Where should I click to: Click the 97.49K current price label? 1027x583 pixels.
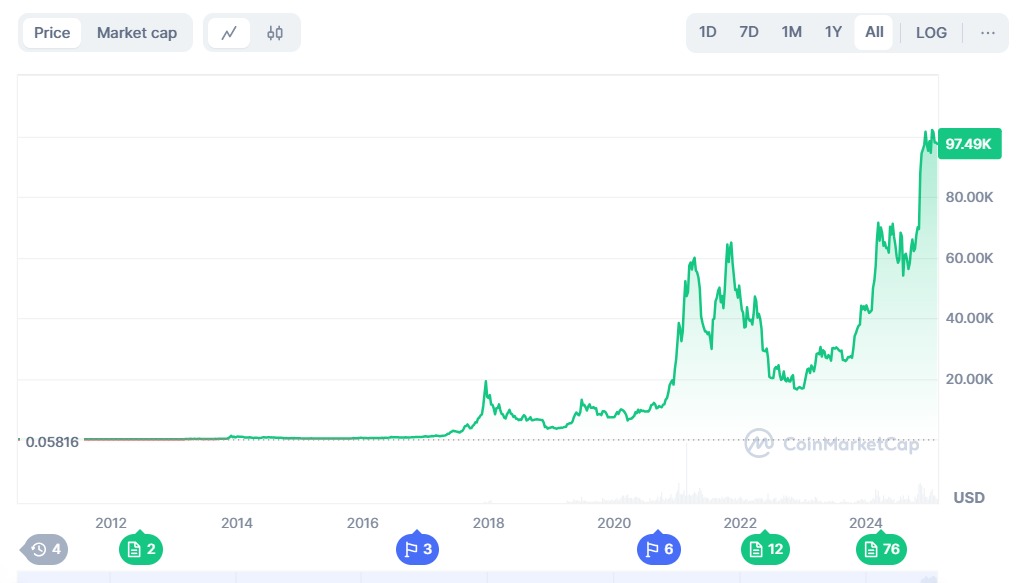968,144
